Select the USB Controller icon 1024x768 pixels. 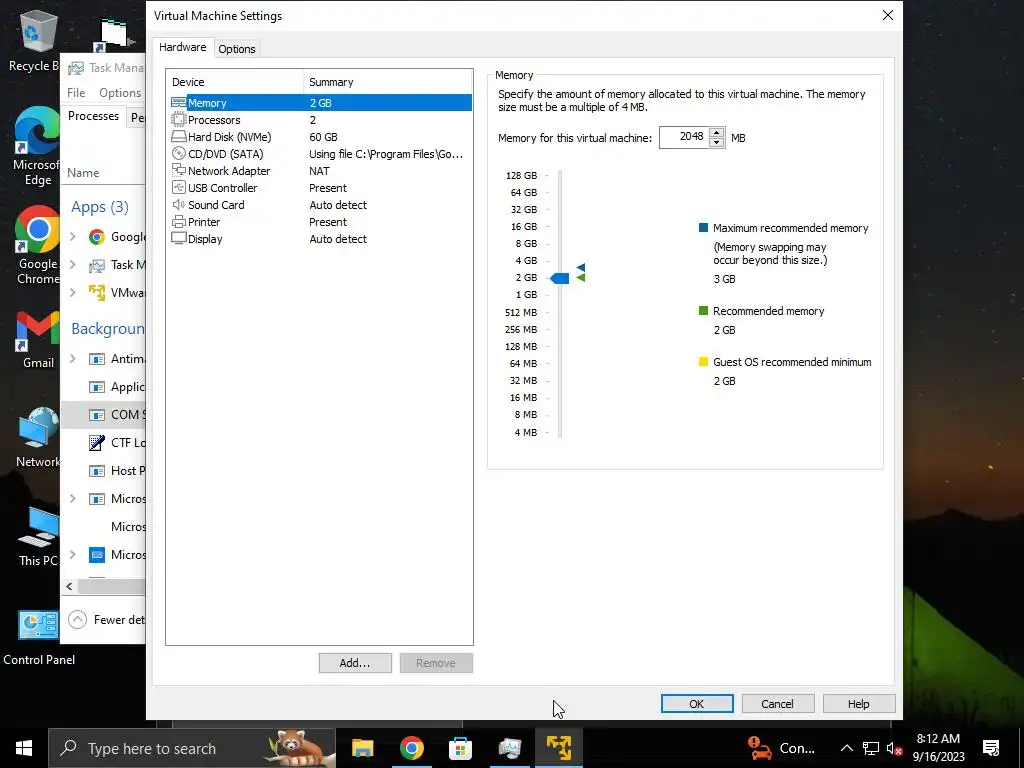pos(178,187)
